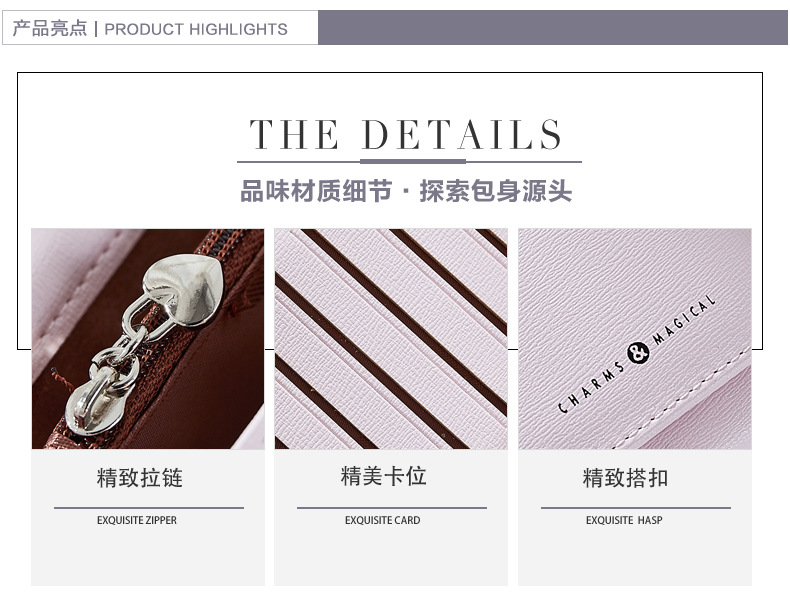Image resolution: width=790 pixels, height=599 pixels.
Task: Click the zipper close-up photo
Action: point(148,339)
